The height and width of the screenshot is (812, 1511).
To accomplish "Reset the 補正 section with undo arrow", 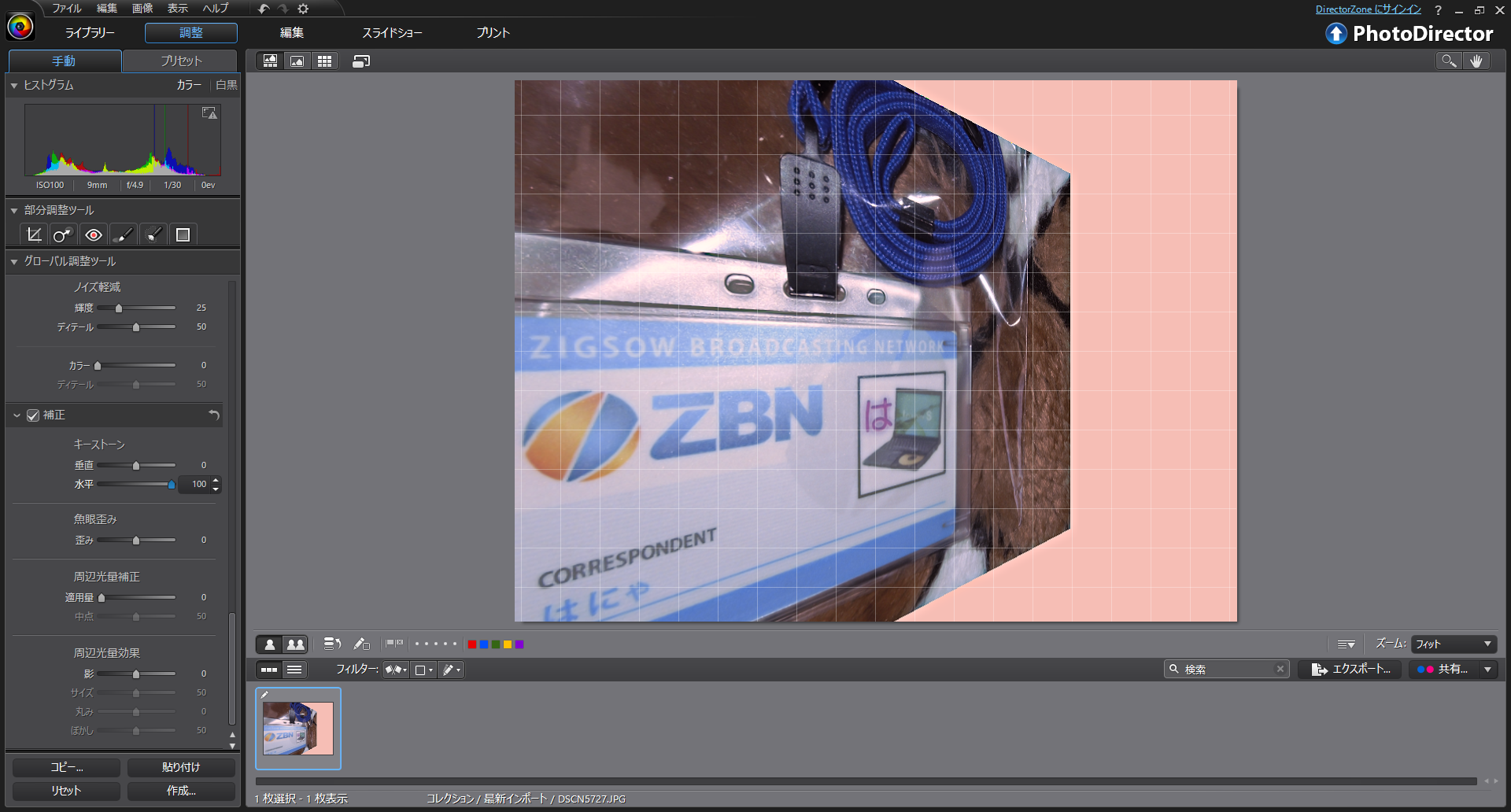I will point(214,415).
